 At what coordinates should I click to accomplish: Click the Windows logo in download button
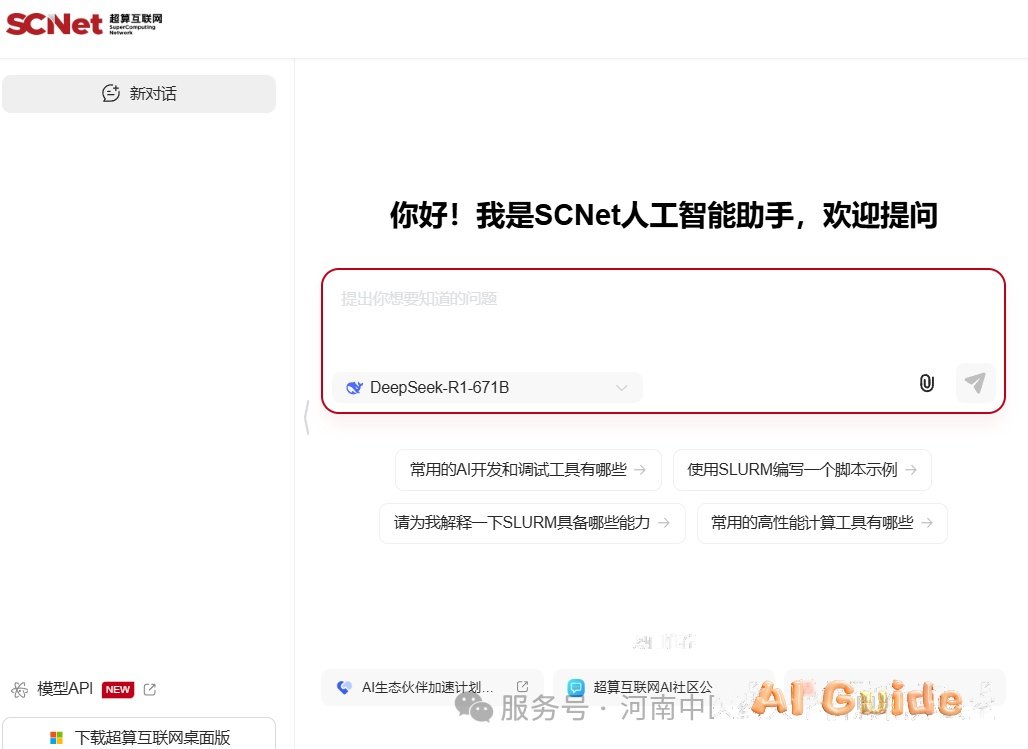(56, 738)
